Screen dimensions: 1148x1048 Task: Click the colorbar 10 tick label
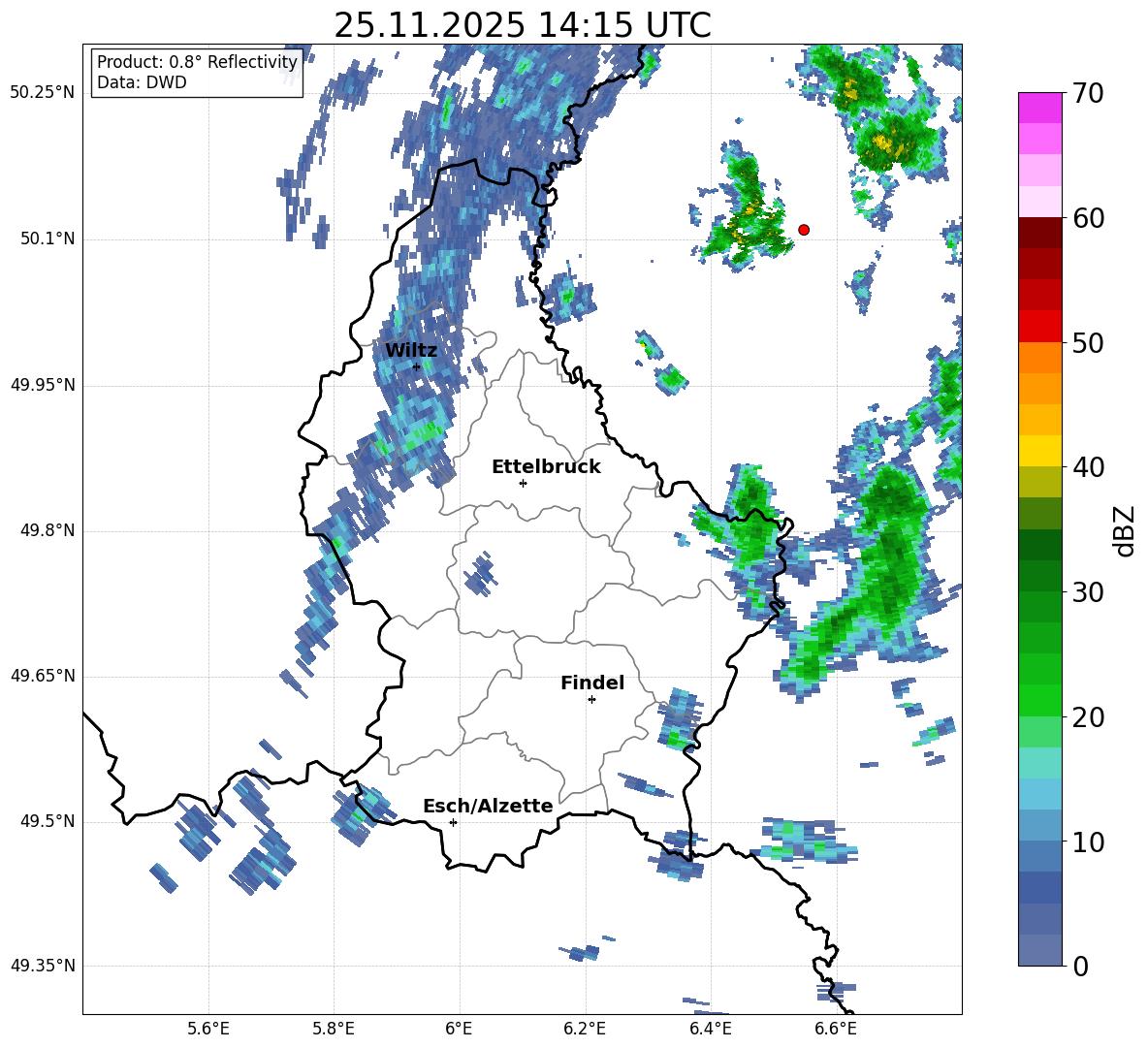point(1088,842)
